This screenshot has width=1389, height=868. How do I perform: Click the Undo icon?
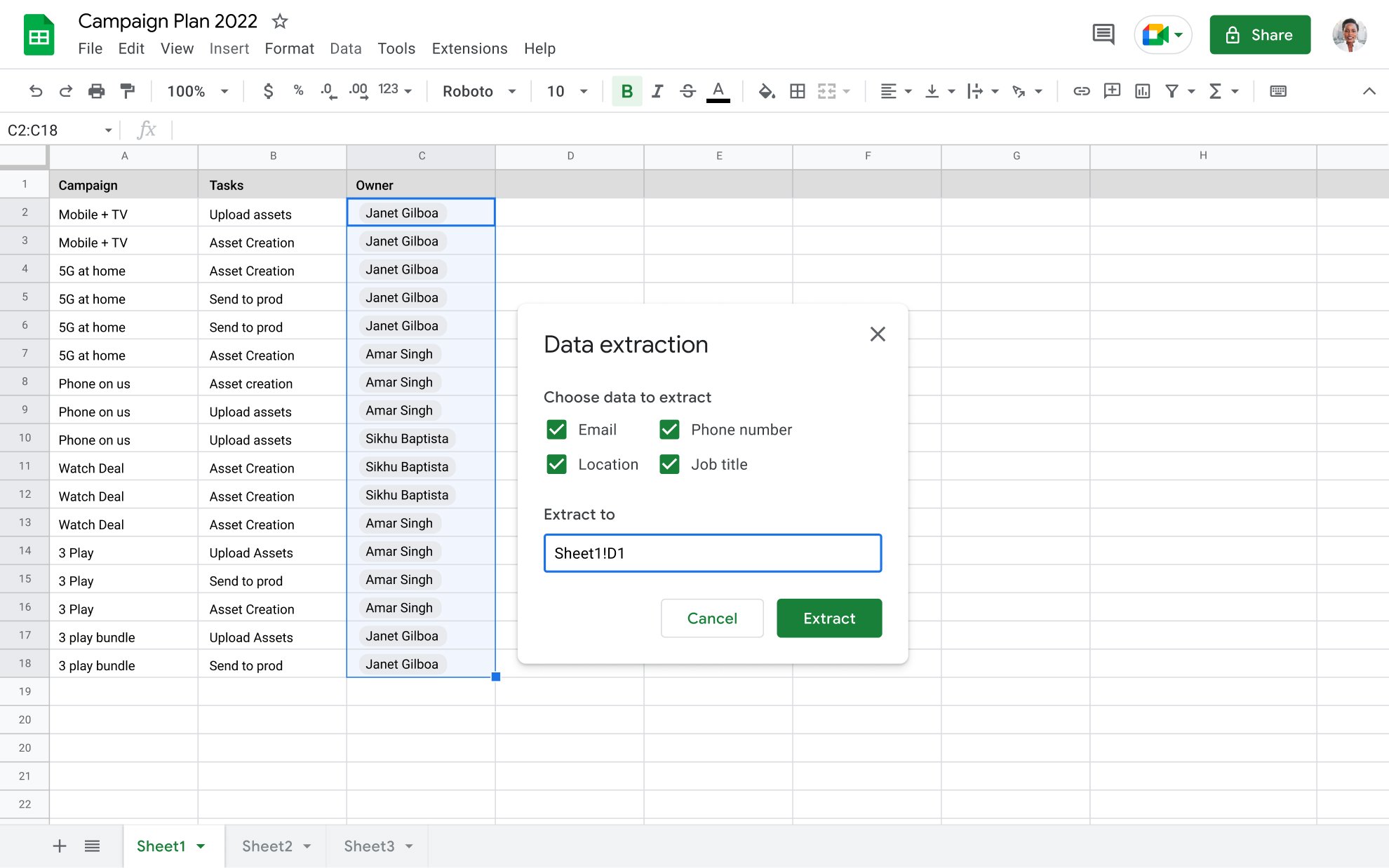coord(36,91)
